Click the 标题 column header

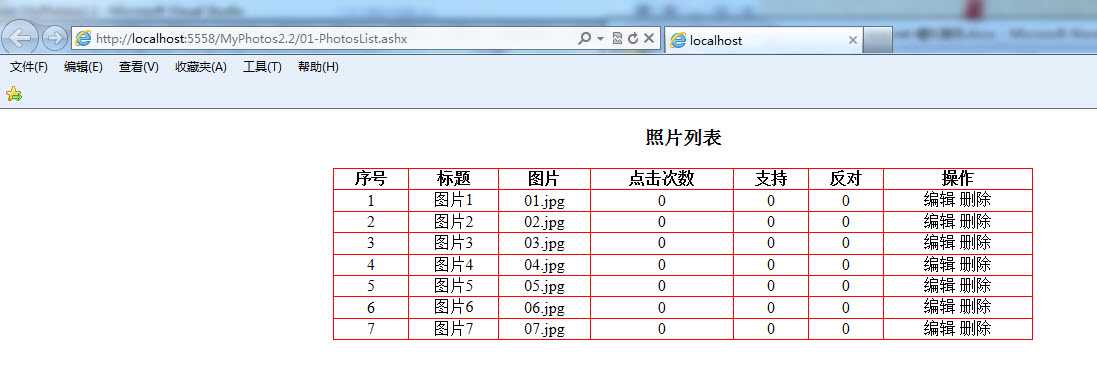[453, 178]
